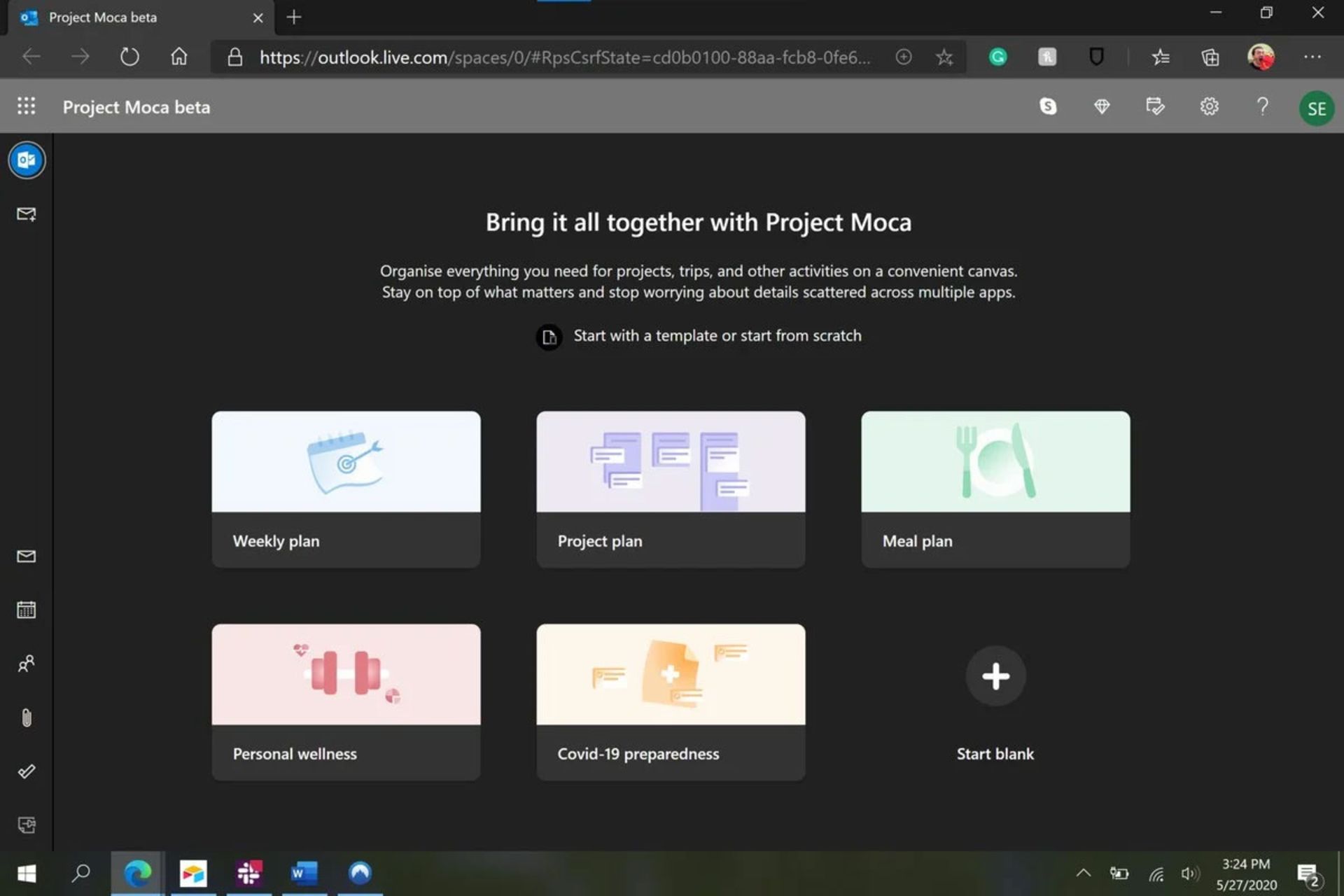
Task: Open To Do checkmark icon in the sidebar
Action: (x=27, y=771)
